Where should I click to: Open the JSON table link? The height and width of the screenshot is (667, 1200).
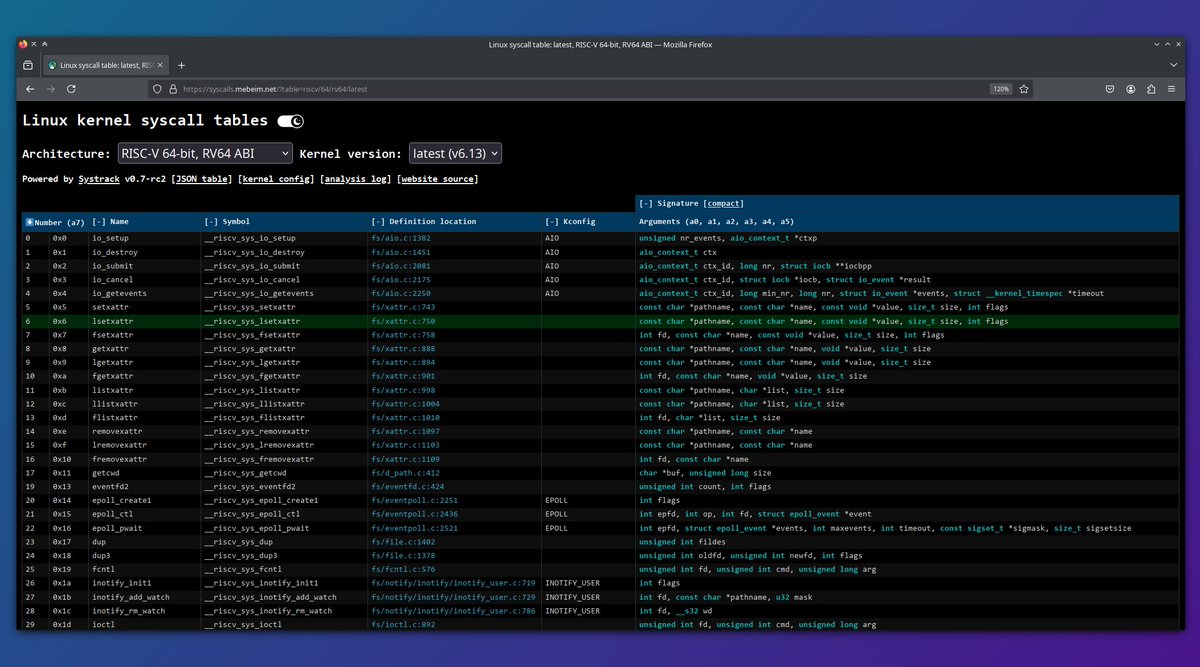click(x=200, y=179)
